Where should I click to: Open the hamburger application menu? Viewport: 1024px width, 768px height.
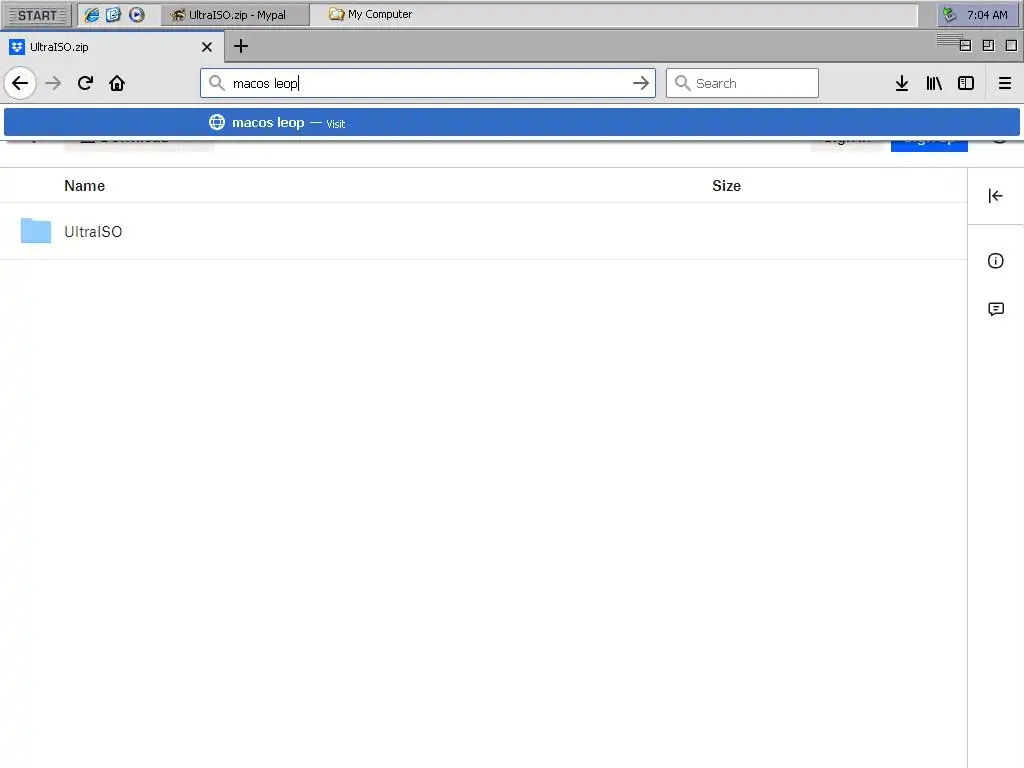(x=1005, y=83)
